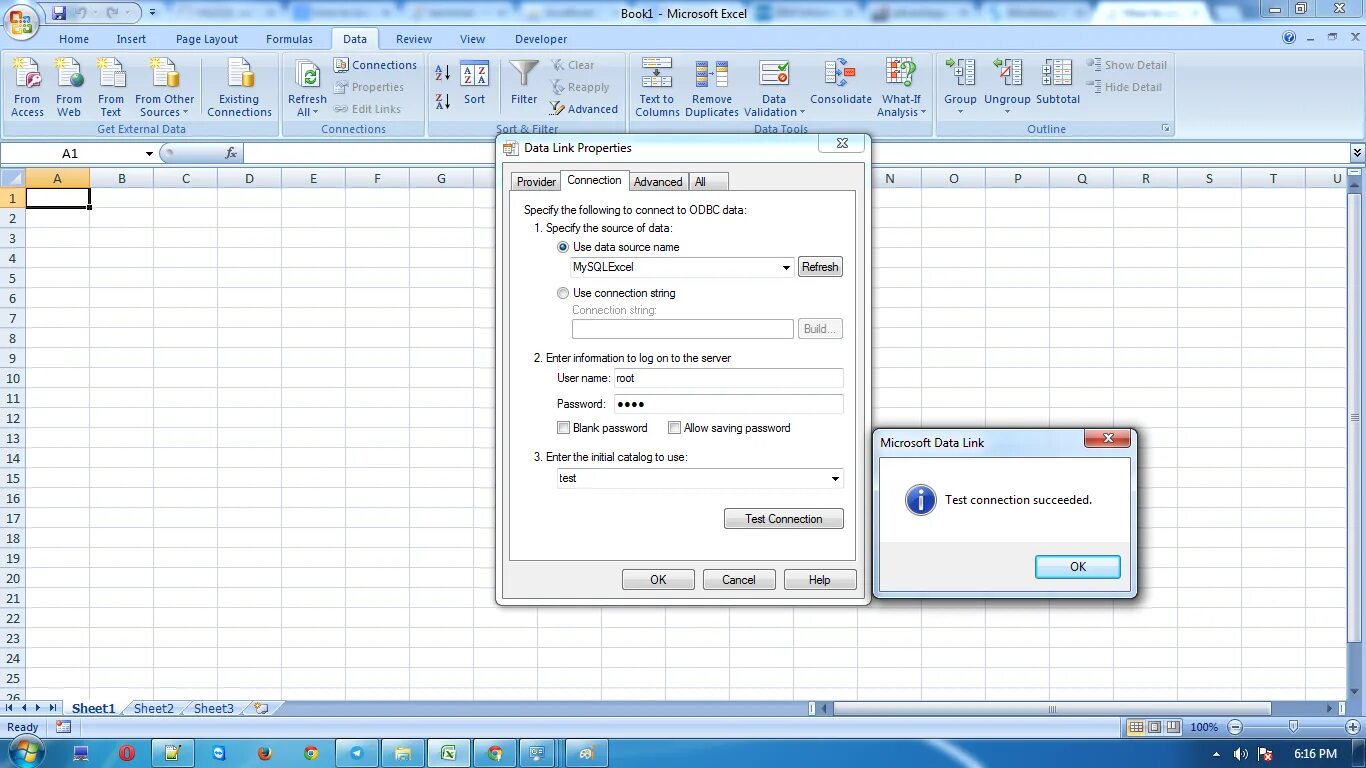Screen dimensions: 1366x768
Task: Open the Home ribbon tab
Action: coord(74,39)
